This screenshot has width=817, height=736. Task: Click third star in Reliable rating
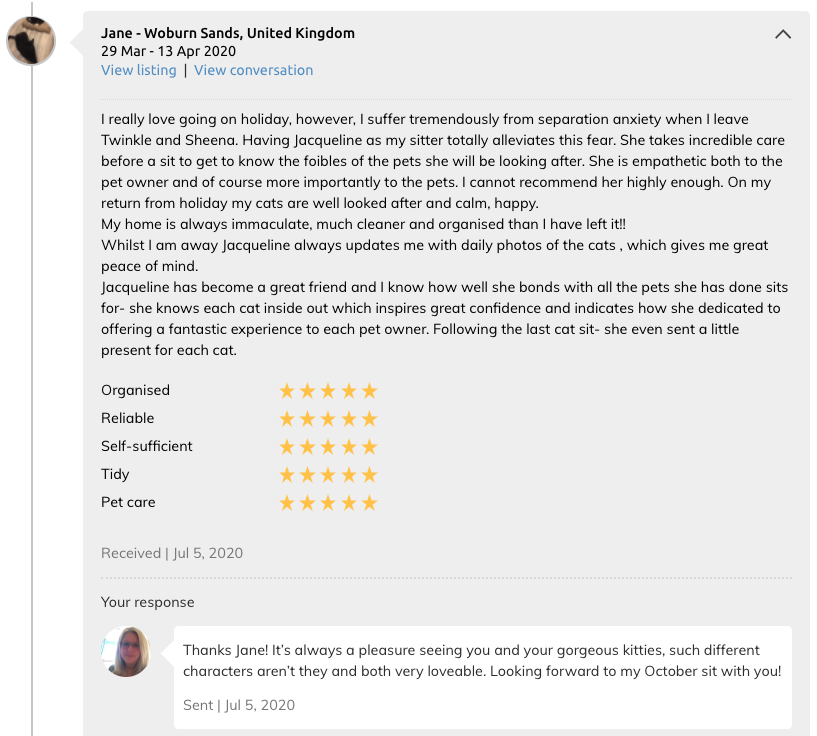point(328,419)
